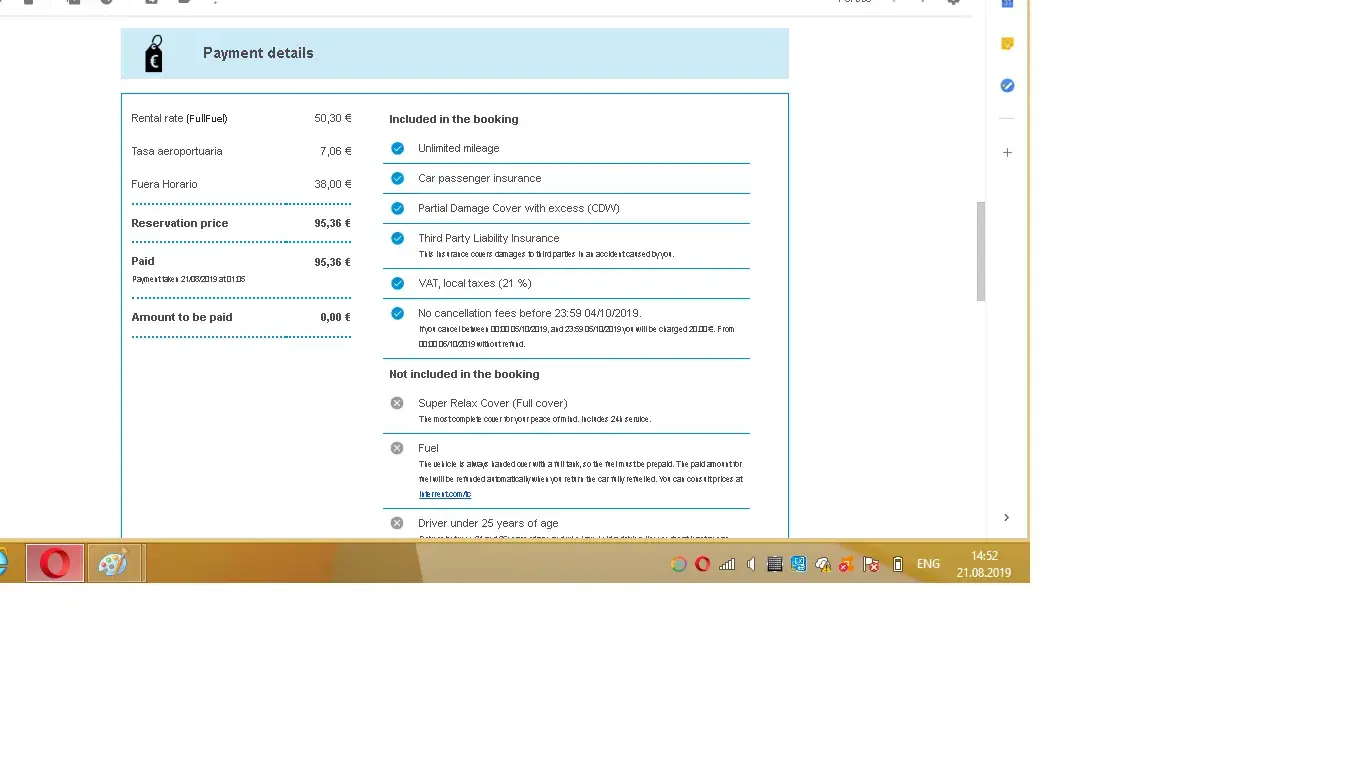This screenshot has height=768, width=1366.
Task: Click the touch keyboard tray icon
Action: click(774, 564)
